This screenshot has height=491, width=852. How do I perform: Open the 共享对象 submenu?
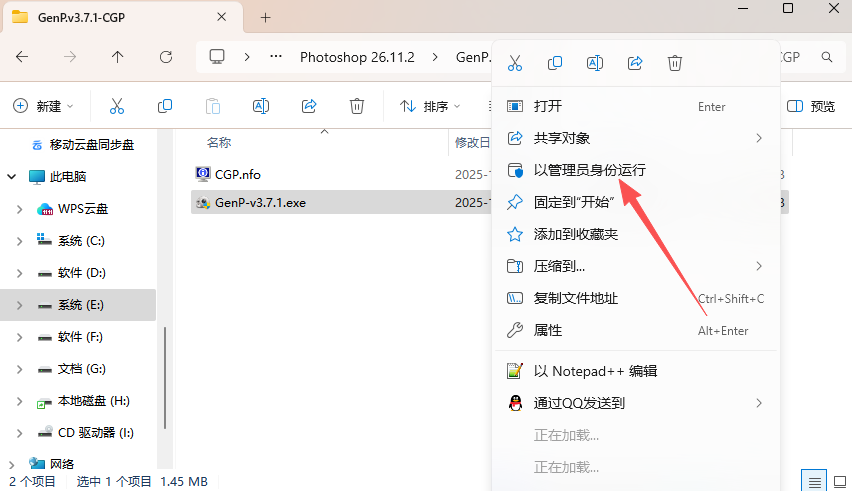click(x=636, y=138)
